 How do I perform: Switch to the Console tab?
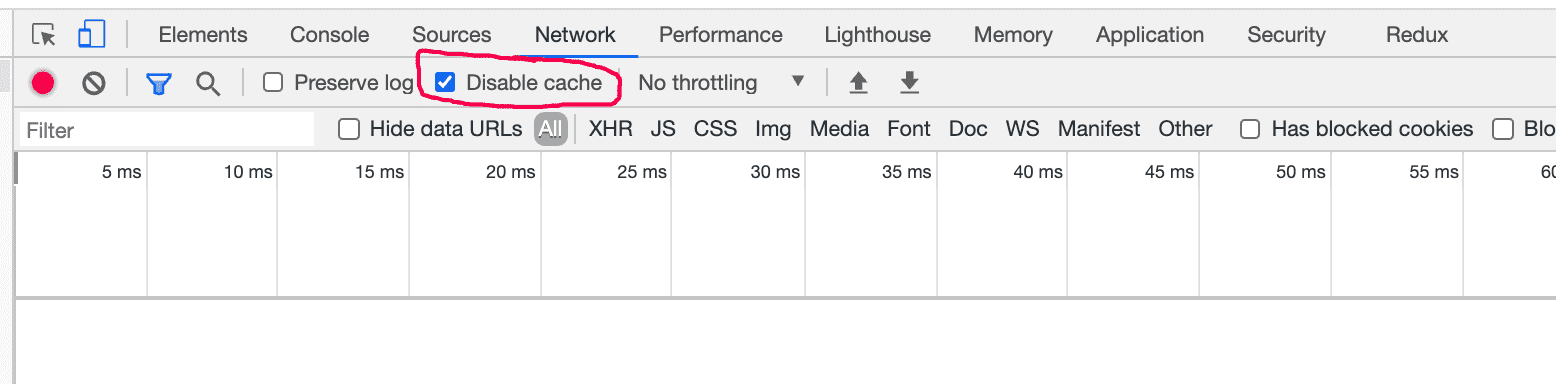tap(329, 35)
